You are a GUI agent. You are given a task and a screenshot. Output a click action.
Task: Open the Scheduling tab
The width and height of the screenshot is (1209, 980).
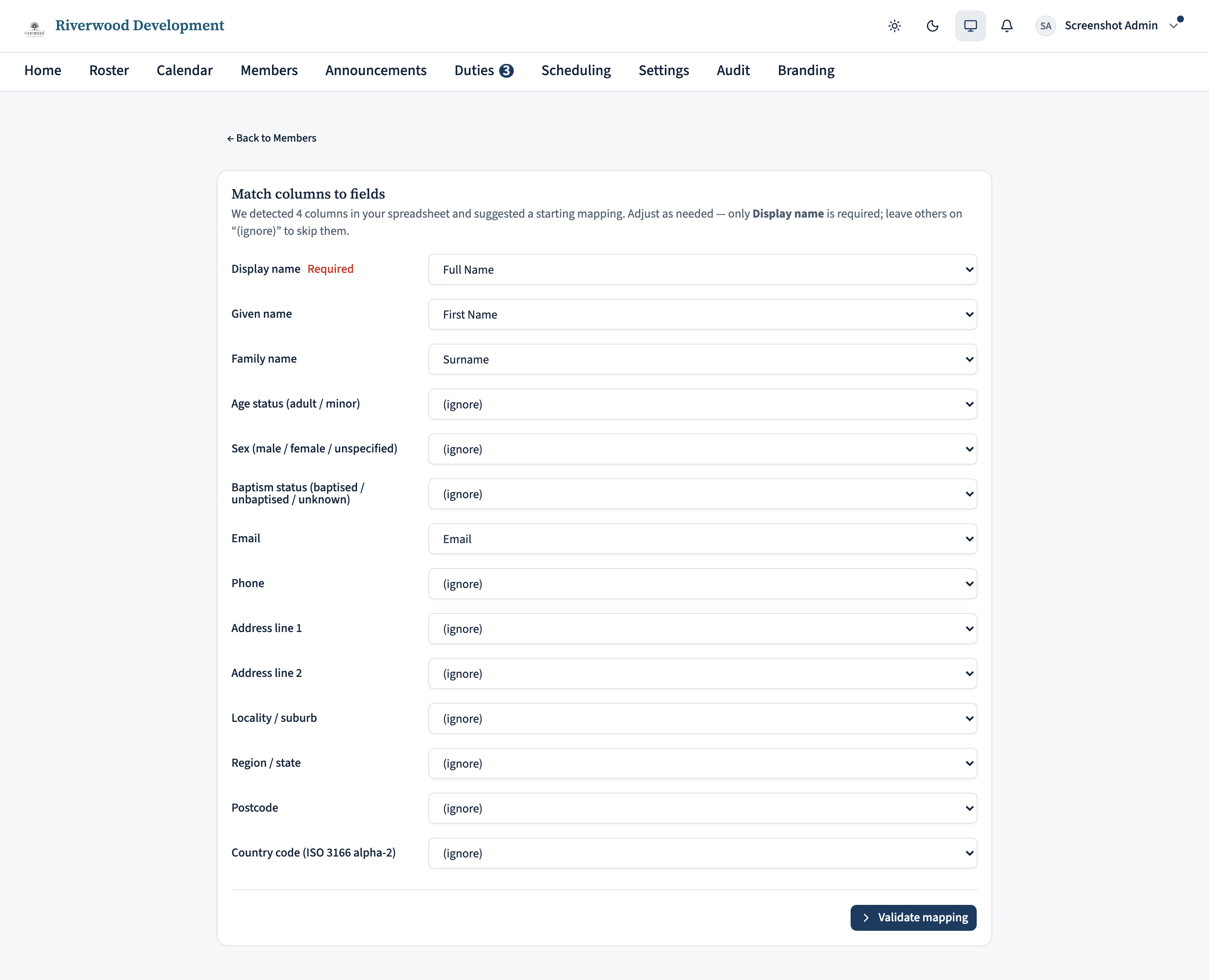point(576,70)
